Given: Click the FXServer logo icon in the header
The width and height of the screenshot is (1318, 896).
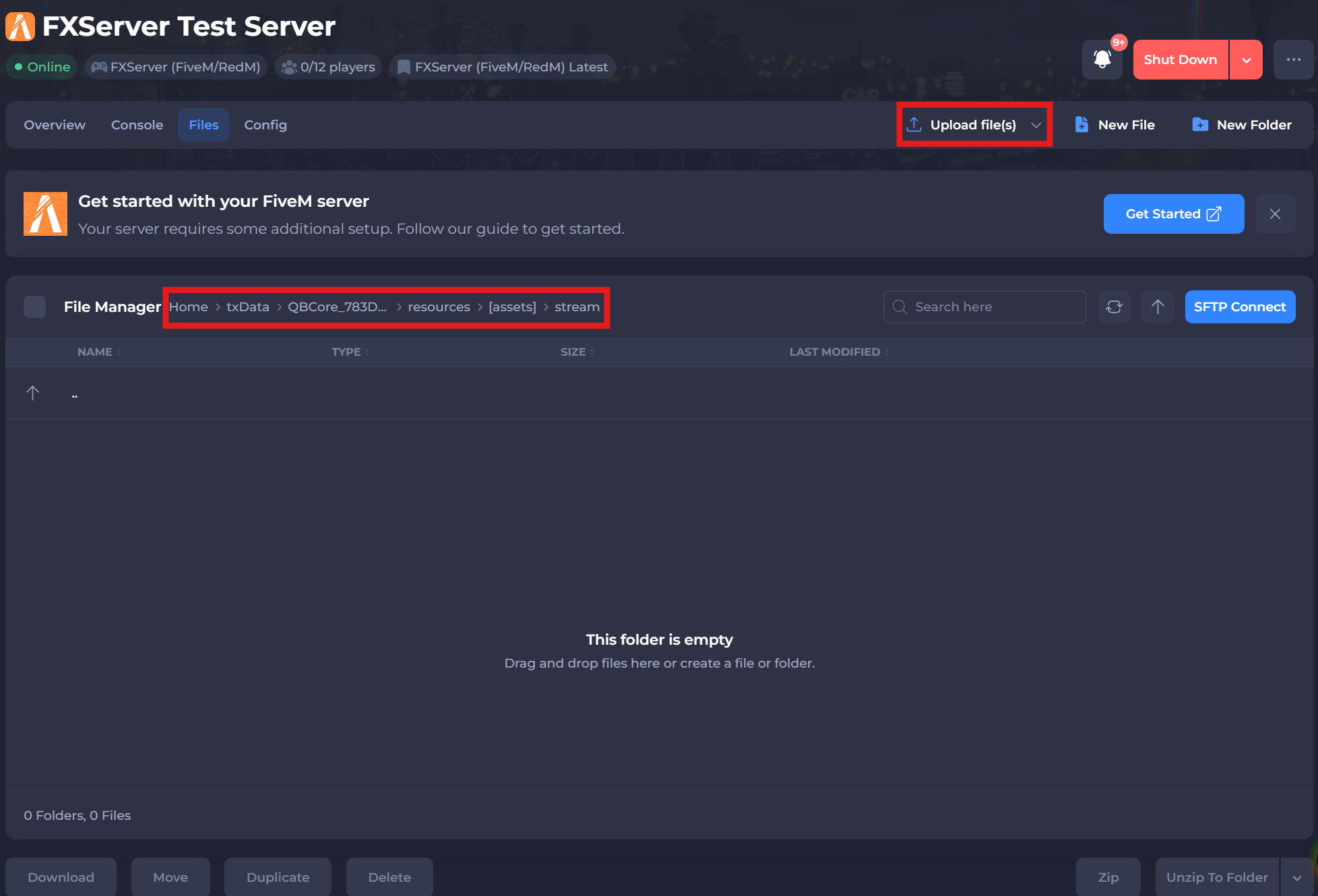Looking at the screenshot, I should (x=20, y=27).
